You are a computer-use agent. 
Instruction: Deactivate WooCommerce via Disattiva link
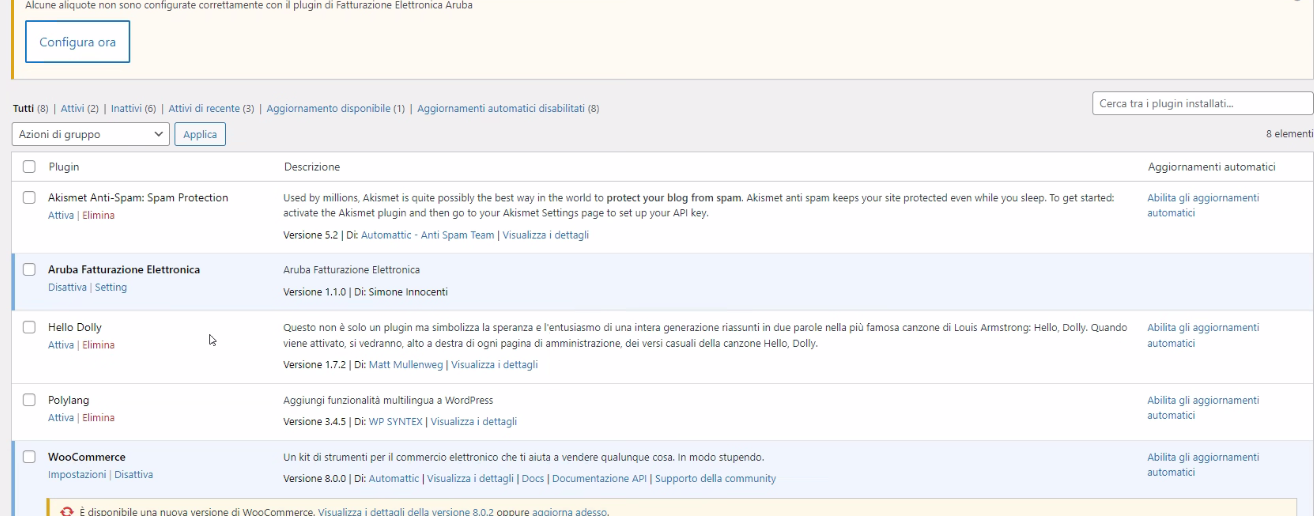(x=133, y=475)
